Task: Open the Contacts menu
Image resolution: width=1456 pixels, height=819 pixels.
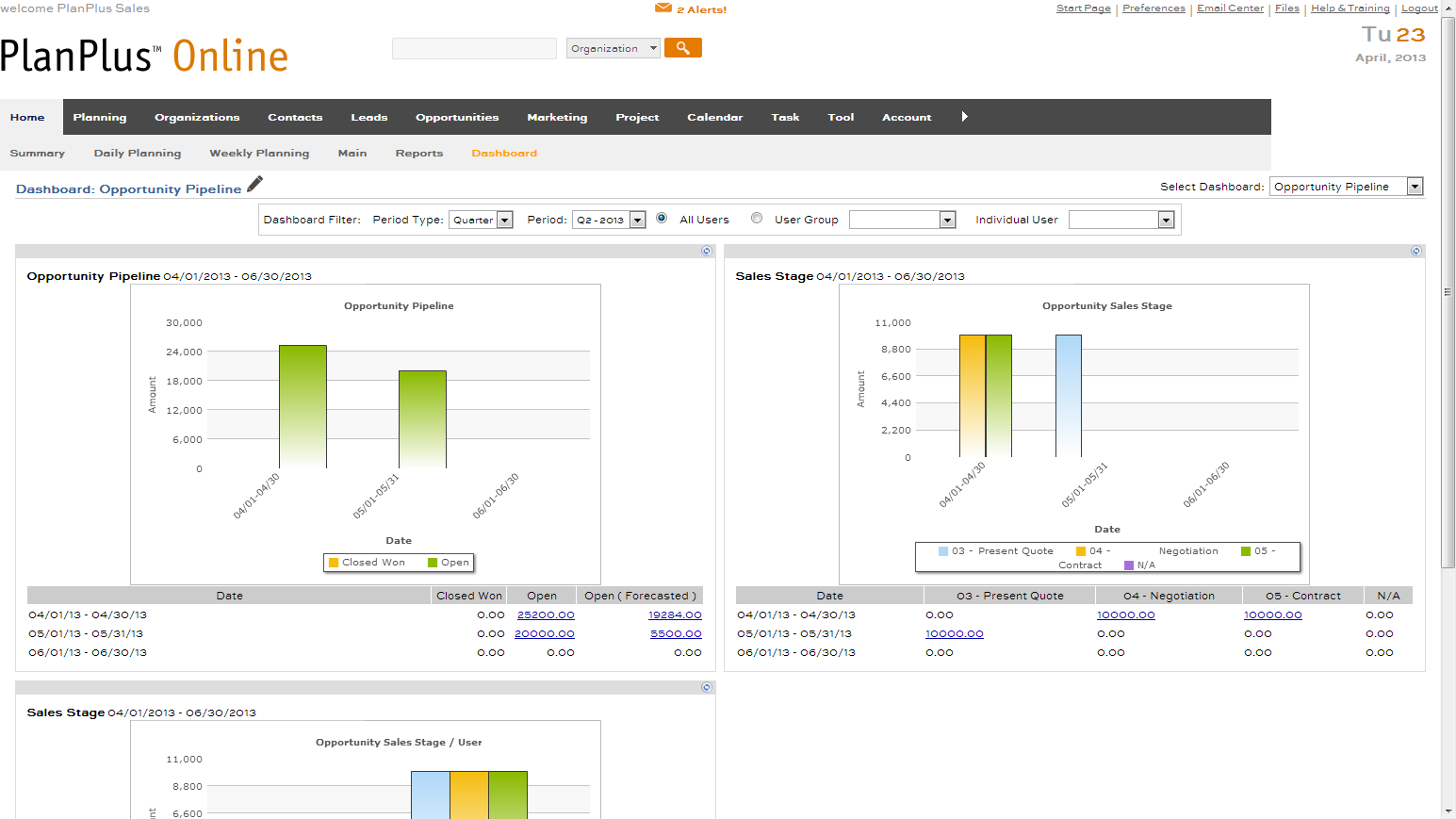Action: [x=295, y=118]
